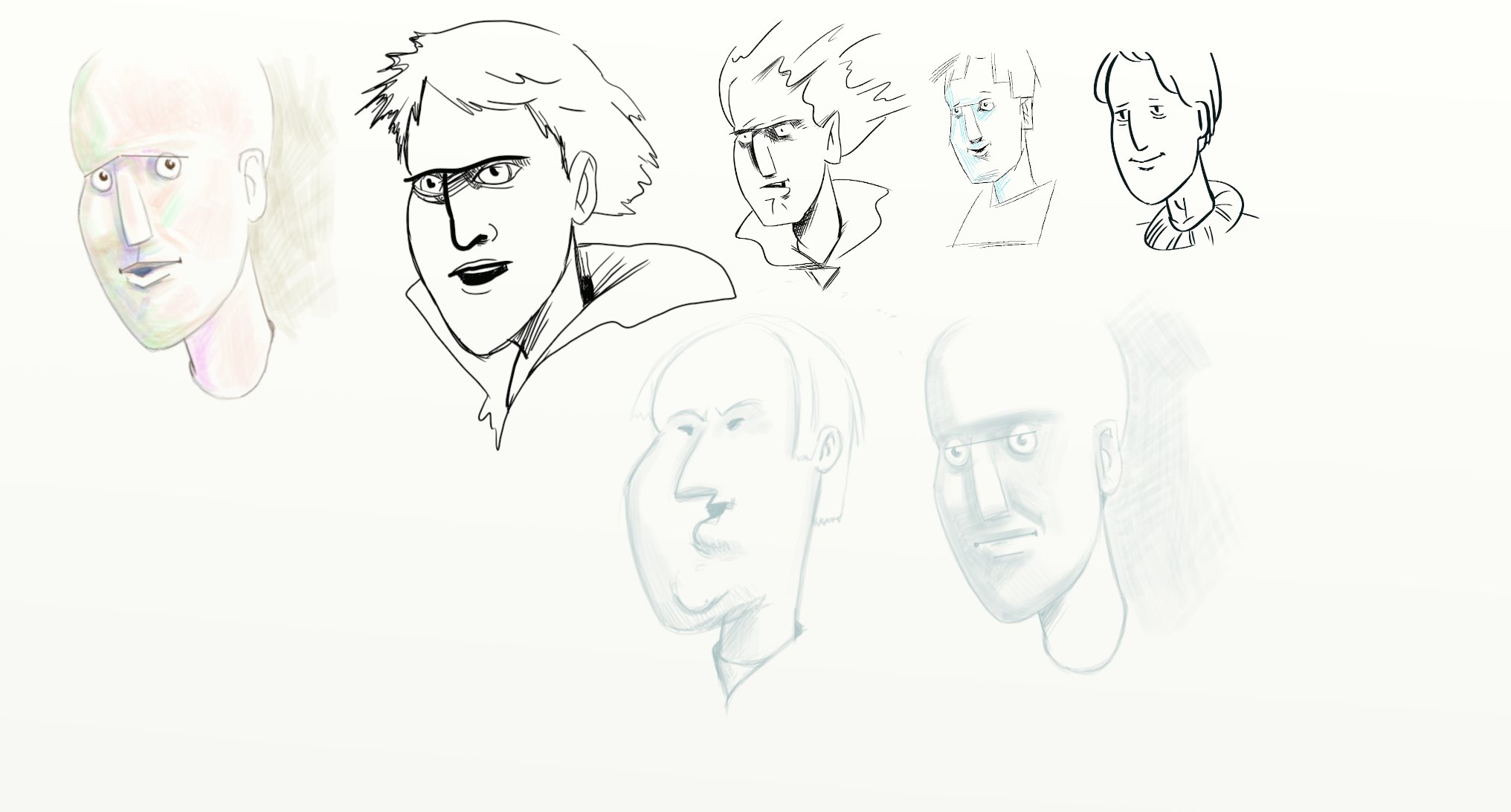This screenshot has width=1511, height=812.
Task: Click the right eye of the large inked face
Action: (494, 174)
